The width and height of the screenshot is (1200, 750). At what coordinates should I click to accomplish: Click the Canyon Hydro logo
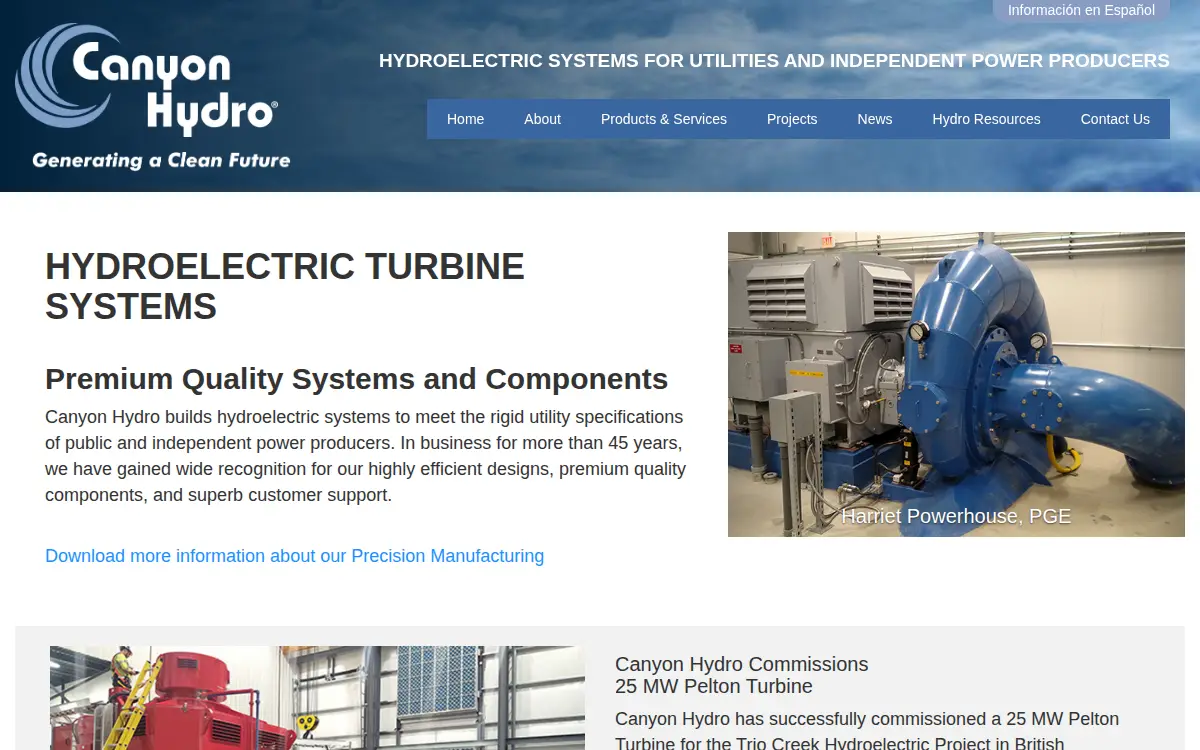153,97
